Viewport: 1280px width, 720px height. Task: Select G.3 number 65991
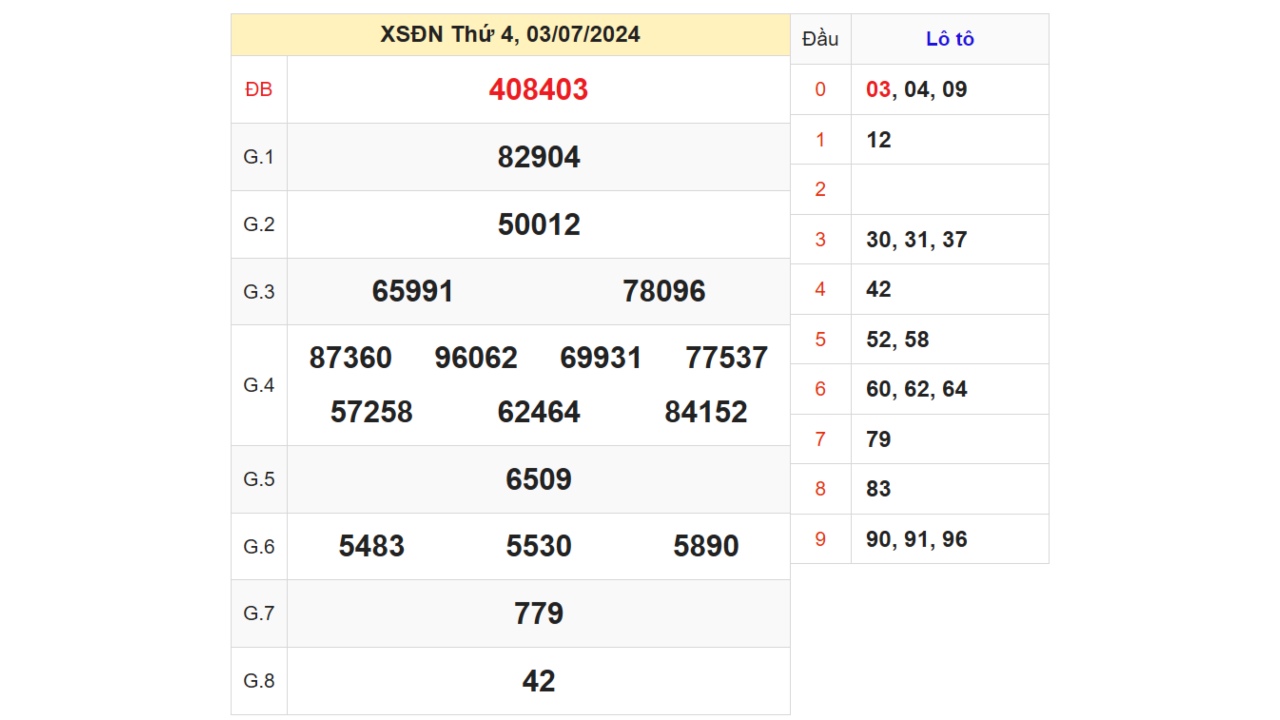click(413, 291)
